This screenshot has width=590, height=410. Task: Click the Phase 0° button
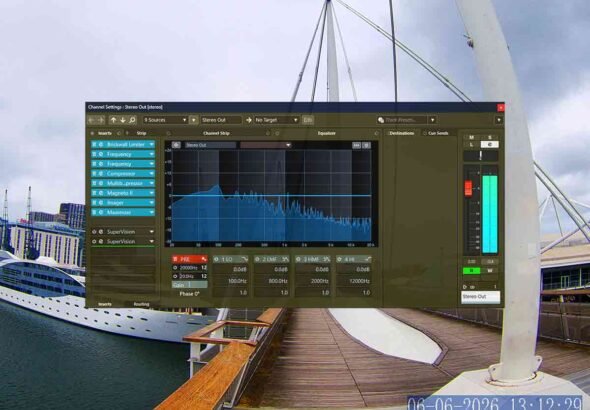coord(189,294)
